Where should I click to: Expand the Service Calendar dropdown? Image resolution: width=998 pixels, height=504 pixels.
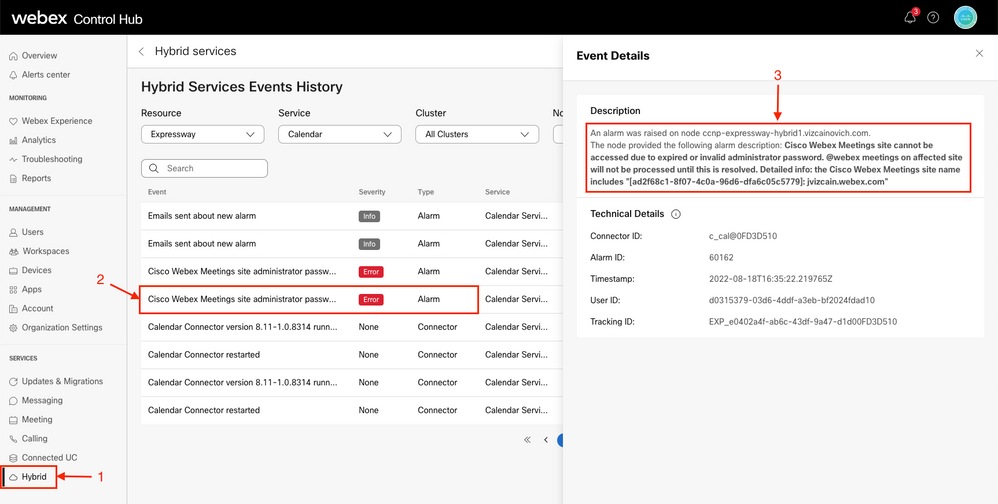(339, 134)
